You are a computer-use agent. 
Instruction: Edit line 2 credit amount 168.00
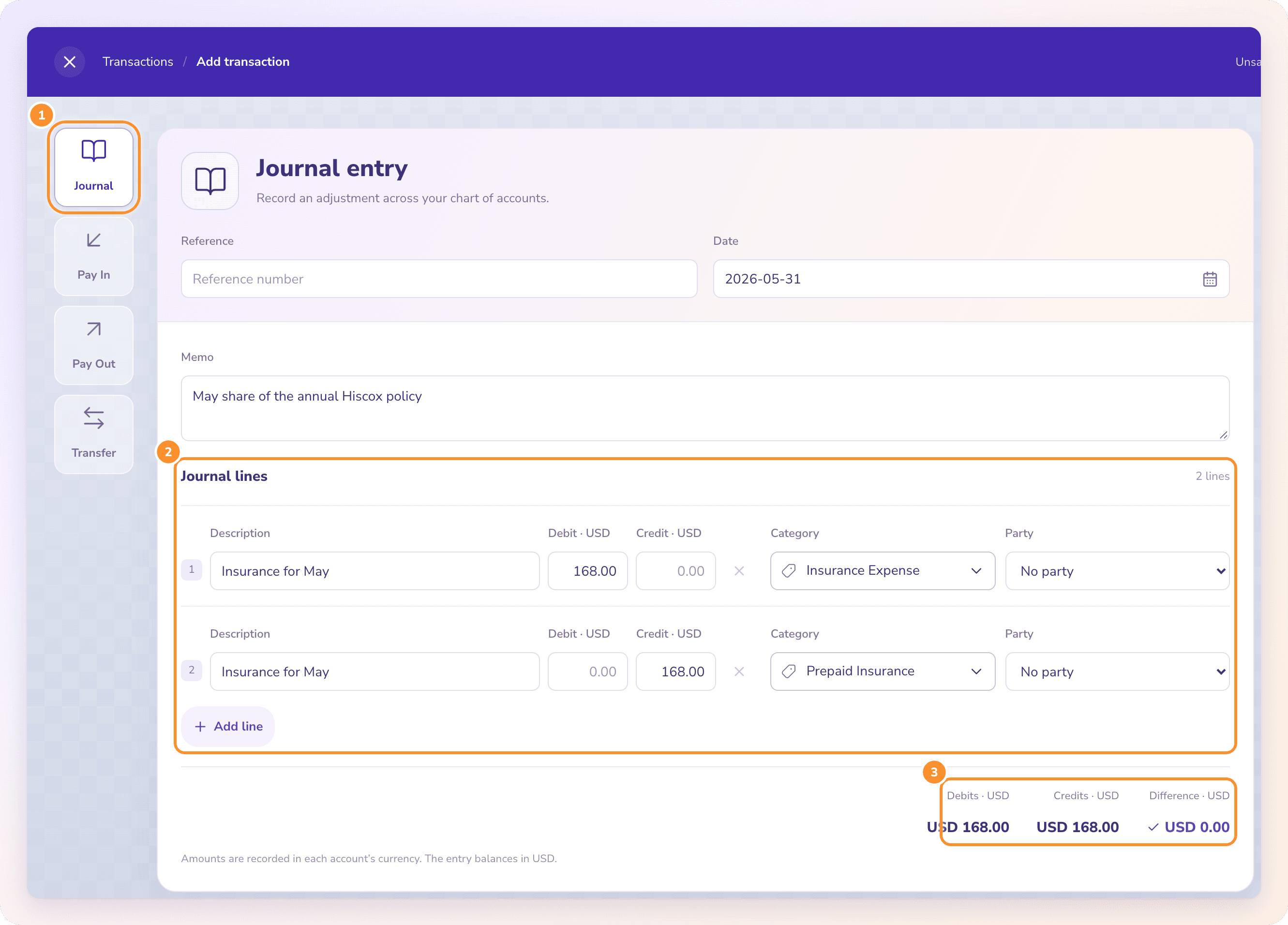675,671
